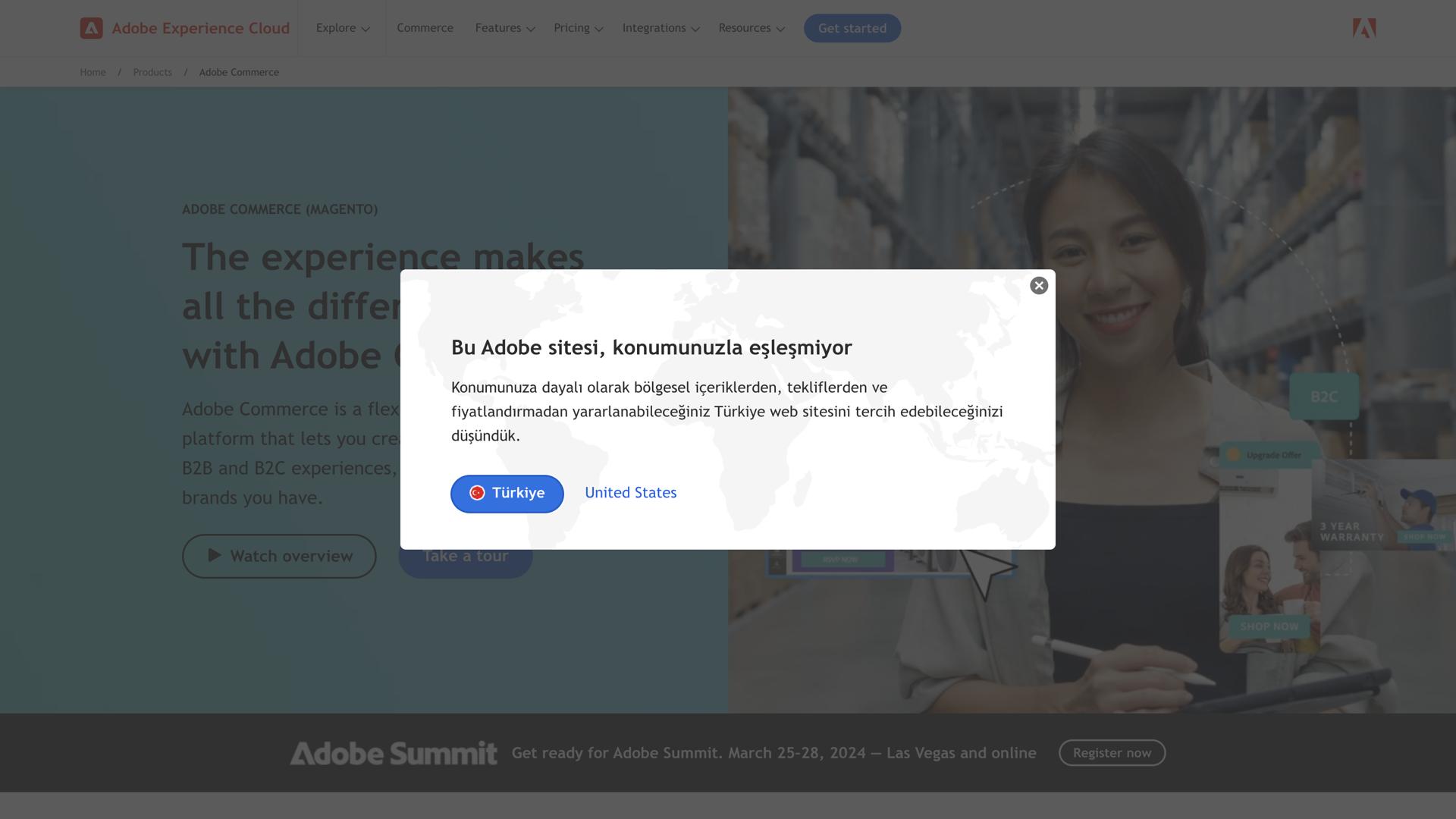This screenshot has width=1456, height=819.
Task: Click Register now for Adobe Summit
Action: click(x=1112, y=753)
